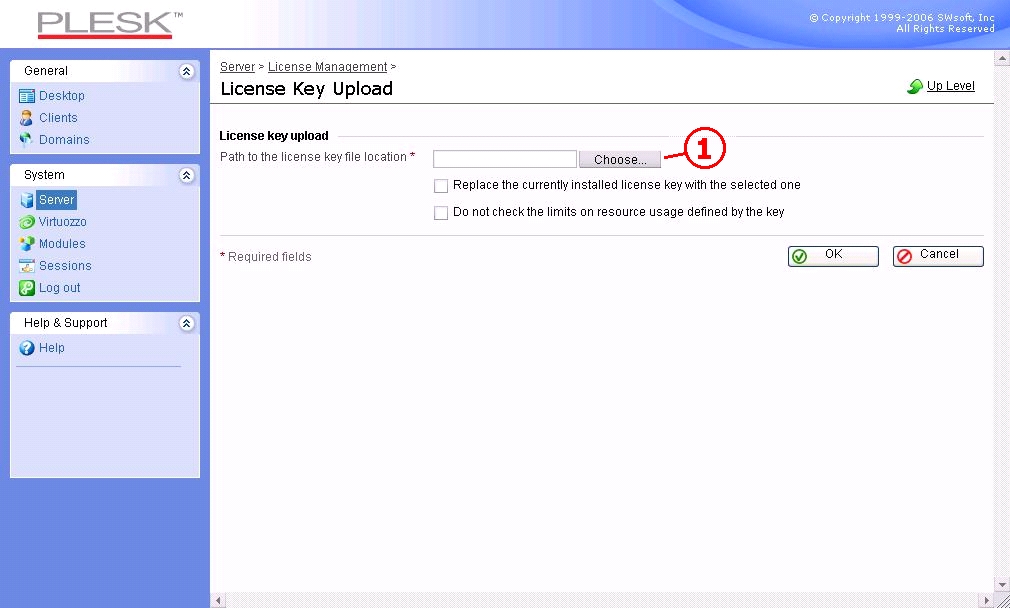This screenshot has width=1010, height=608.
Task: Click the Clients person icon
Action: tap(27, 118)
